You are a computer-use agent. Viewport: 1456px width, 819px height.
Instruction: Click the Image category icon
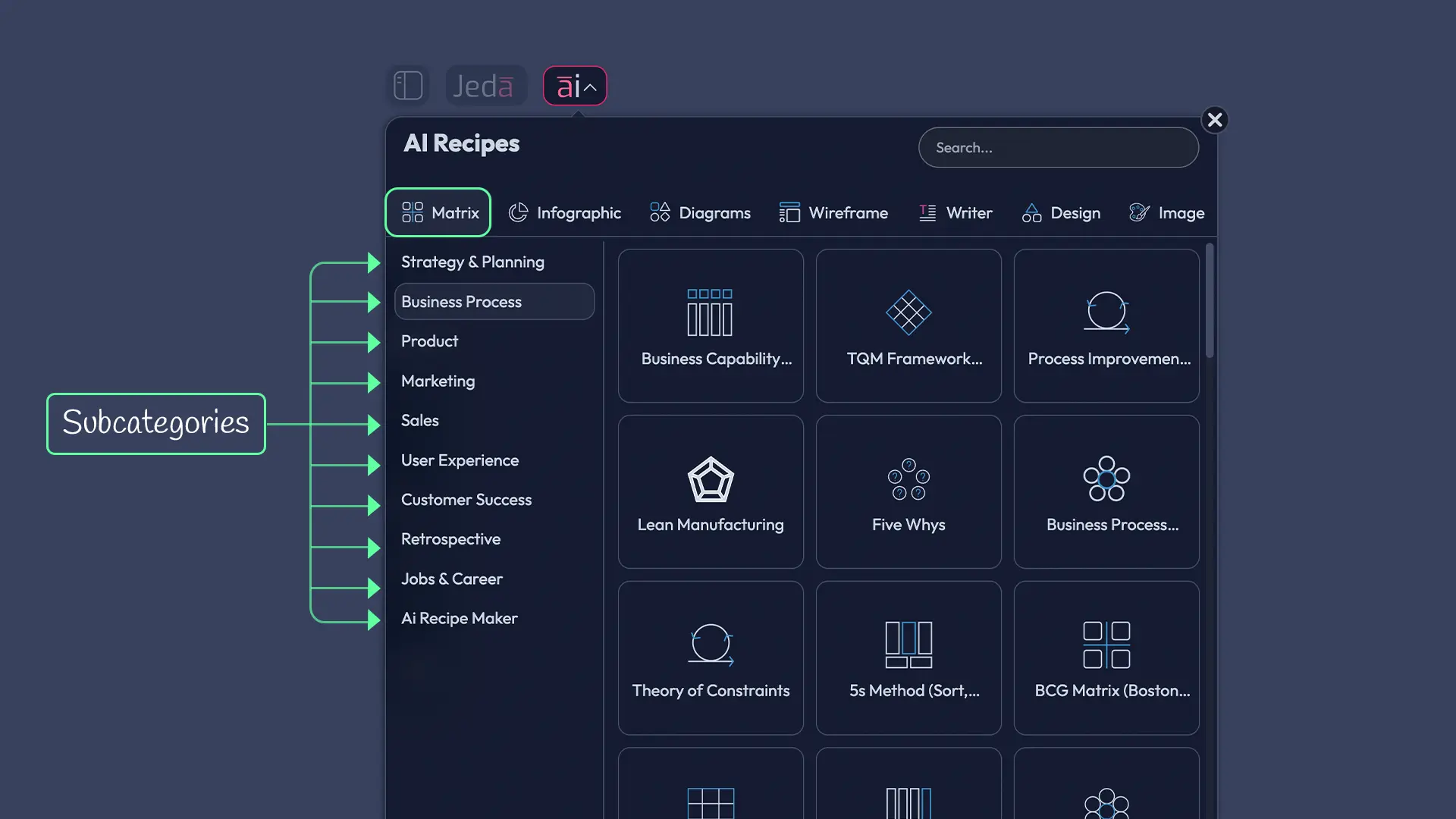1138,212
